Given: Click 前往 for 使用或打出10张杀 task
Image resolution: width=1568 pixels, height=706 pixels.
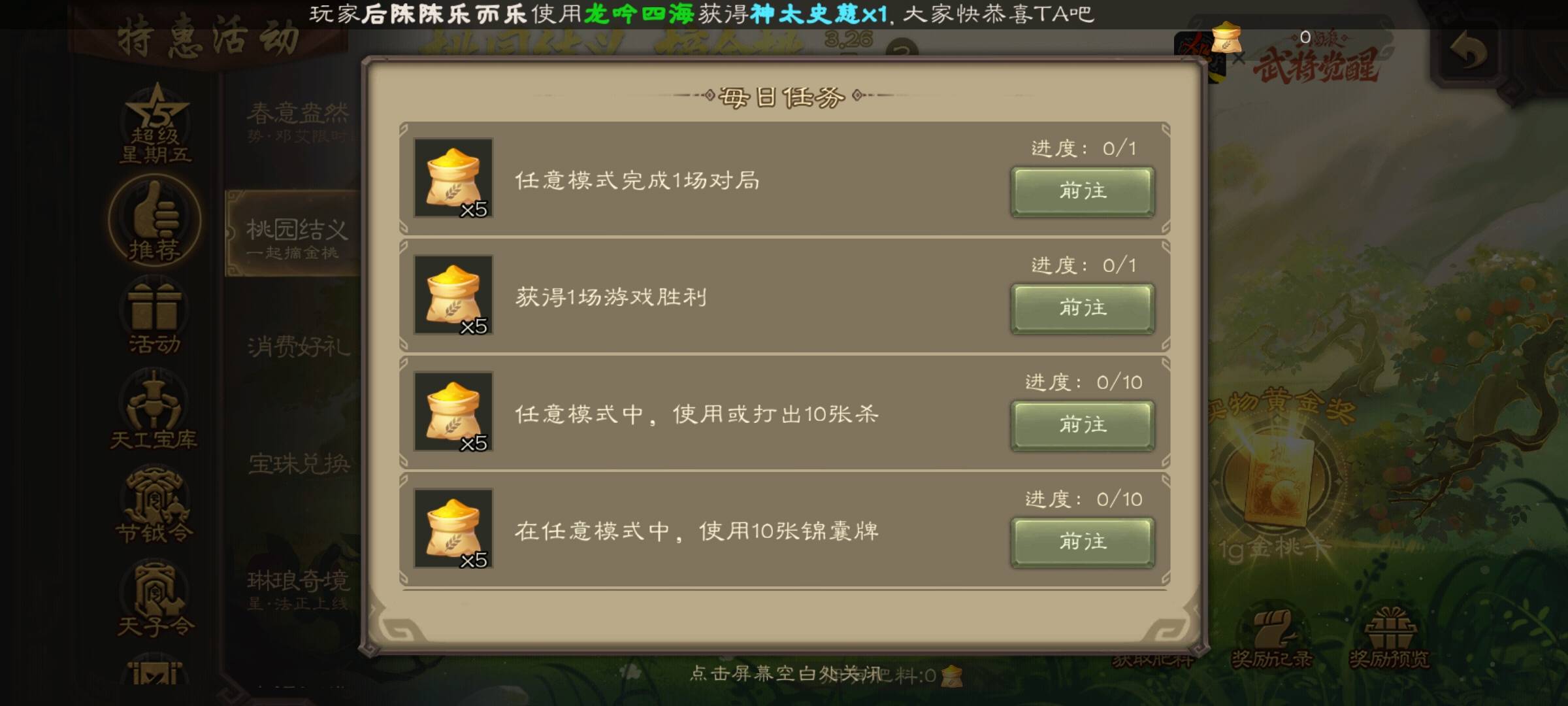Looking at the screenshot, I should point(1083,426).
